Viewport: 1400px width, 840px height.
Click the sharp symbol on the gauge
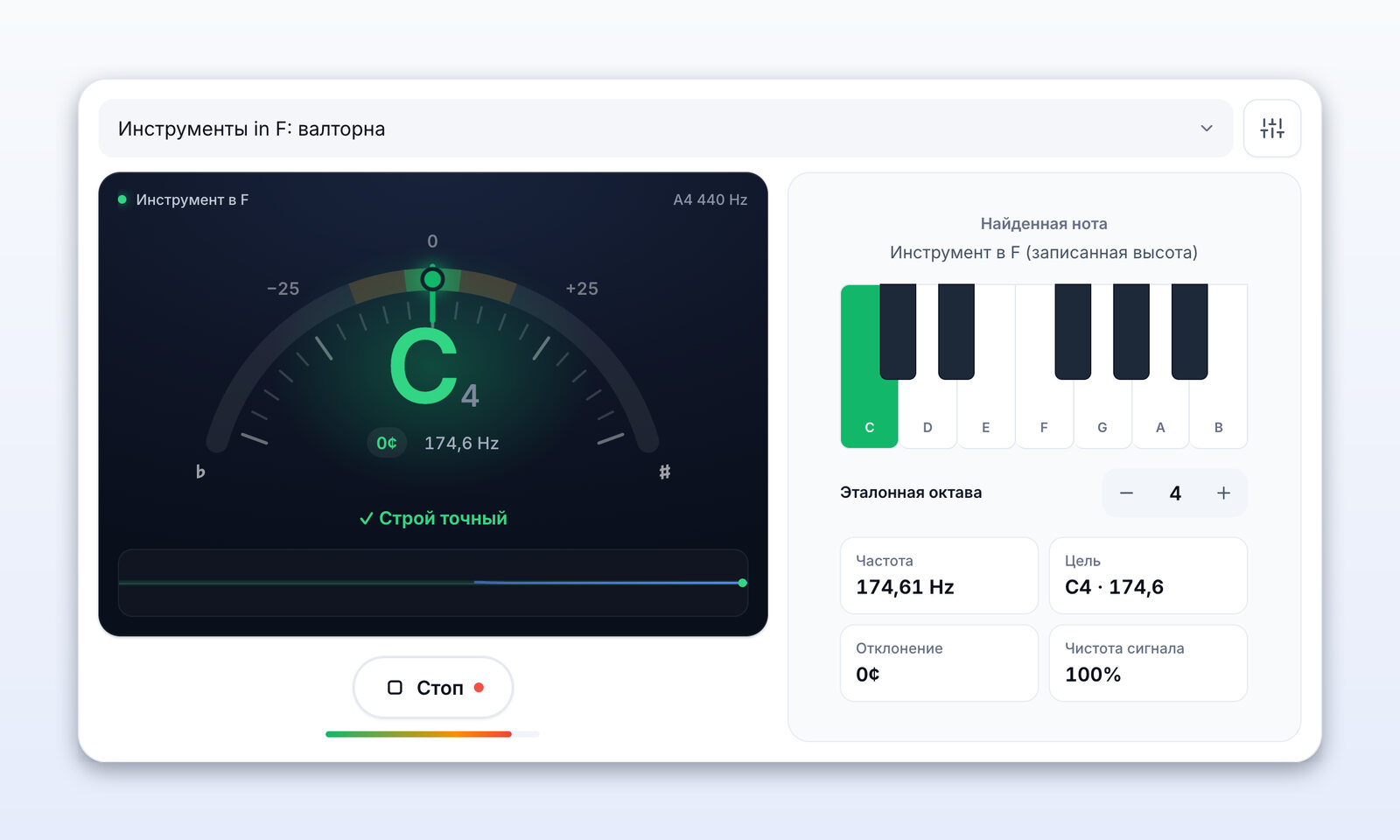pyautogui.click(x=665, y=472)
